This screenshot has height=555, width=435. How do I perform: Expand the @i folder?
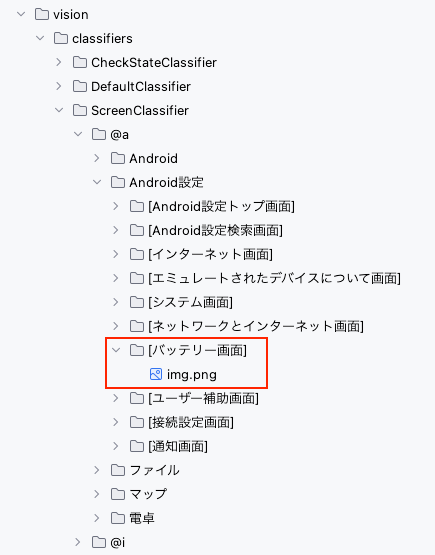click(78, 542)
